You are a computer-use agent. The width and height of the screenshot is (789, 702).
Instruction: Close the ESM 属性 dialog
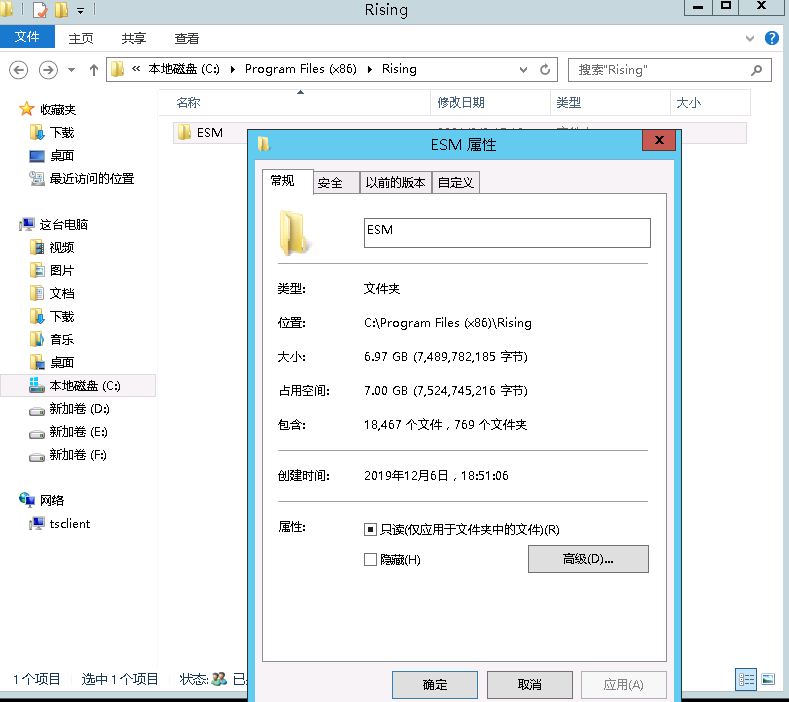[660, 140]
